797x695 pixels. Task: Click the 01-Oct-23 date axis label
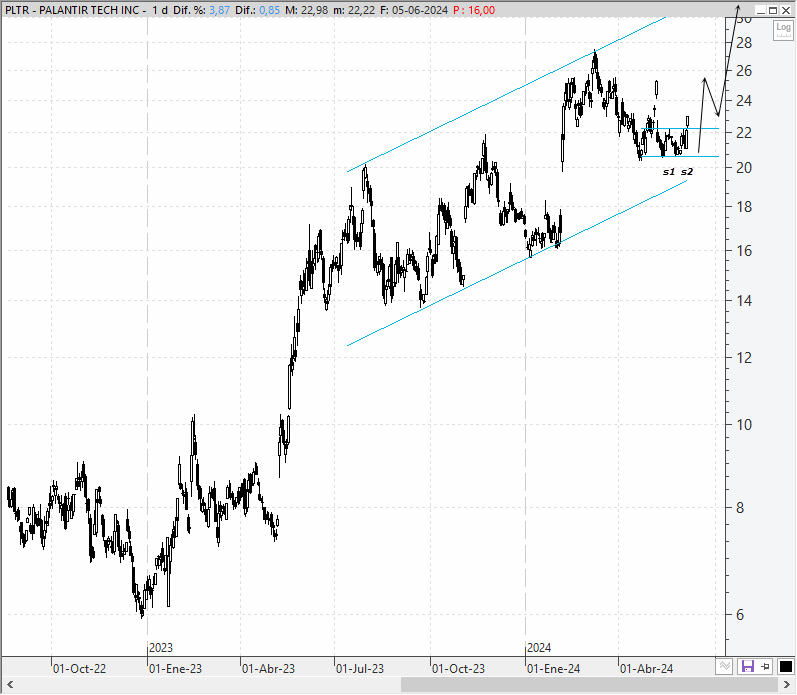click(x=458, y=669)
